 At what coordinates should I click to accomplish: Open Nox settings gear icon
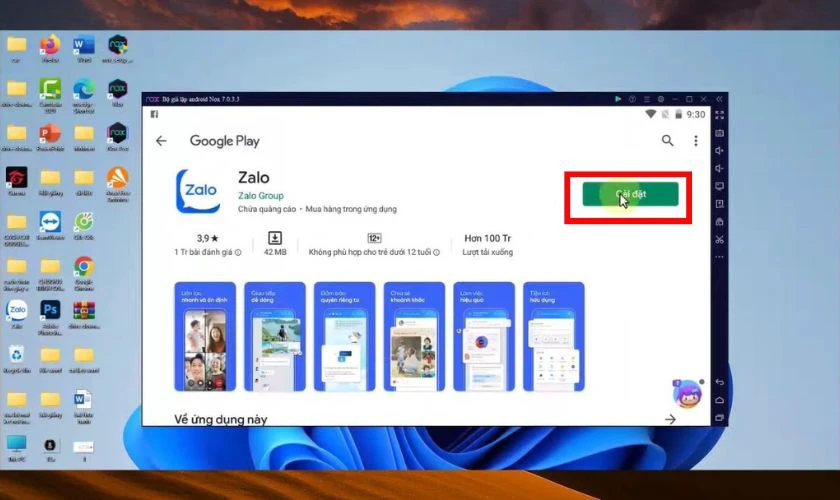[x=661, y=99]
